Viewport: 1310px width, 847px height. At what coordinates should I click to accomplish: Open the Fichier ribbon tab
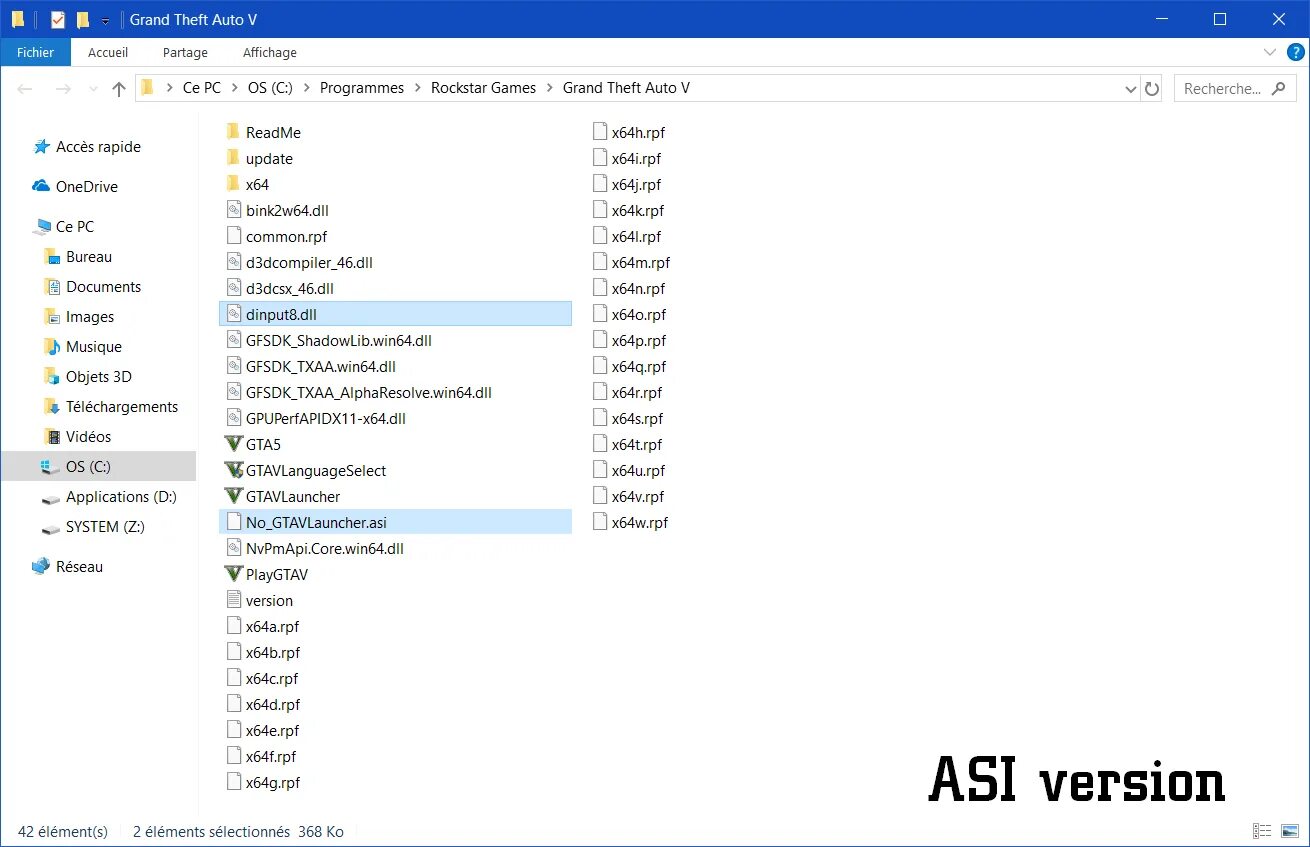pyautogui.click(x=35, y=52)
